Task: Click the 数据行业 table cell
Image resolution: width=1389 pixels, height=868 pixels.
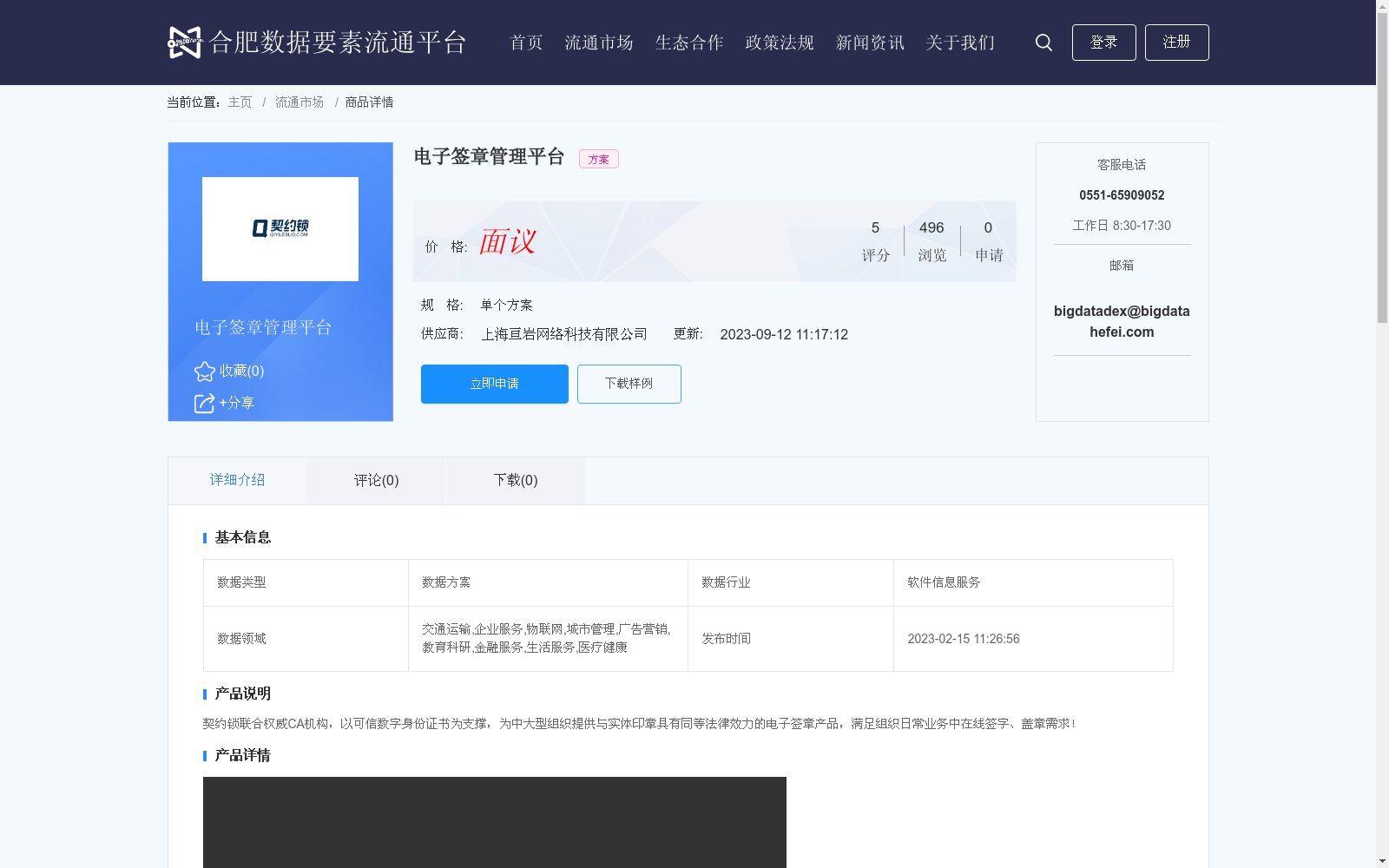Action: click(791, 582)
